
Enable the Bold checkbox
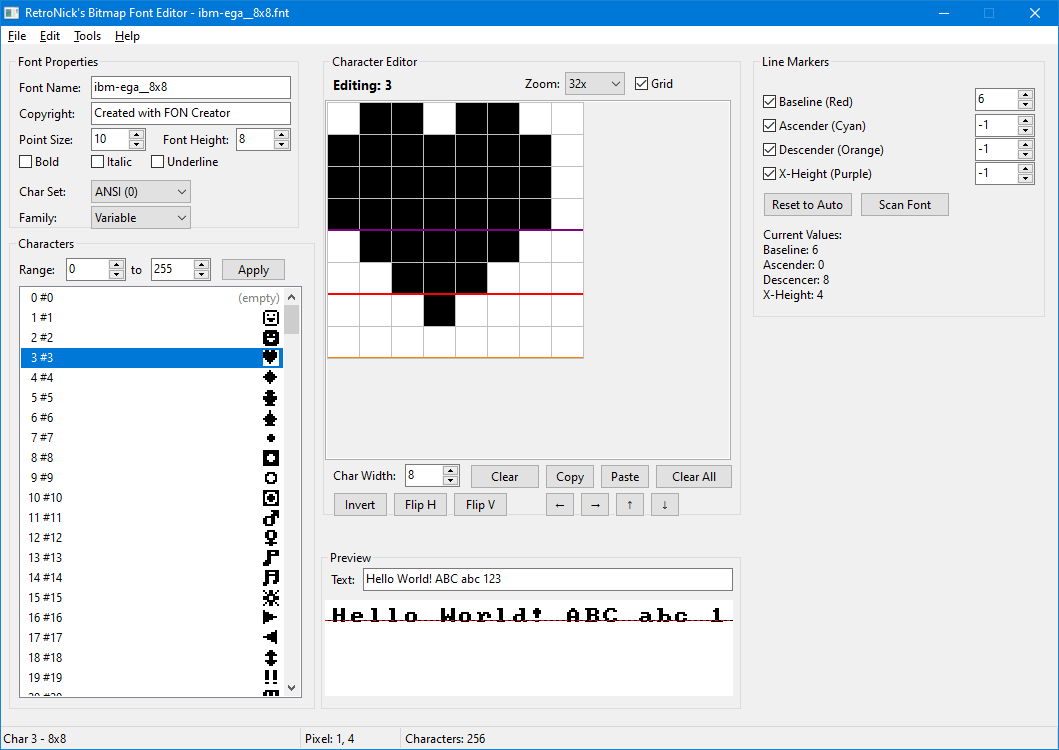[x=26, y=161]
